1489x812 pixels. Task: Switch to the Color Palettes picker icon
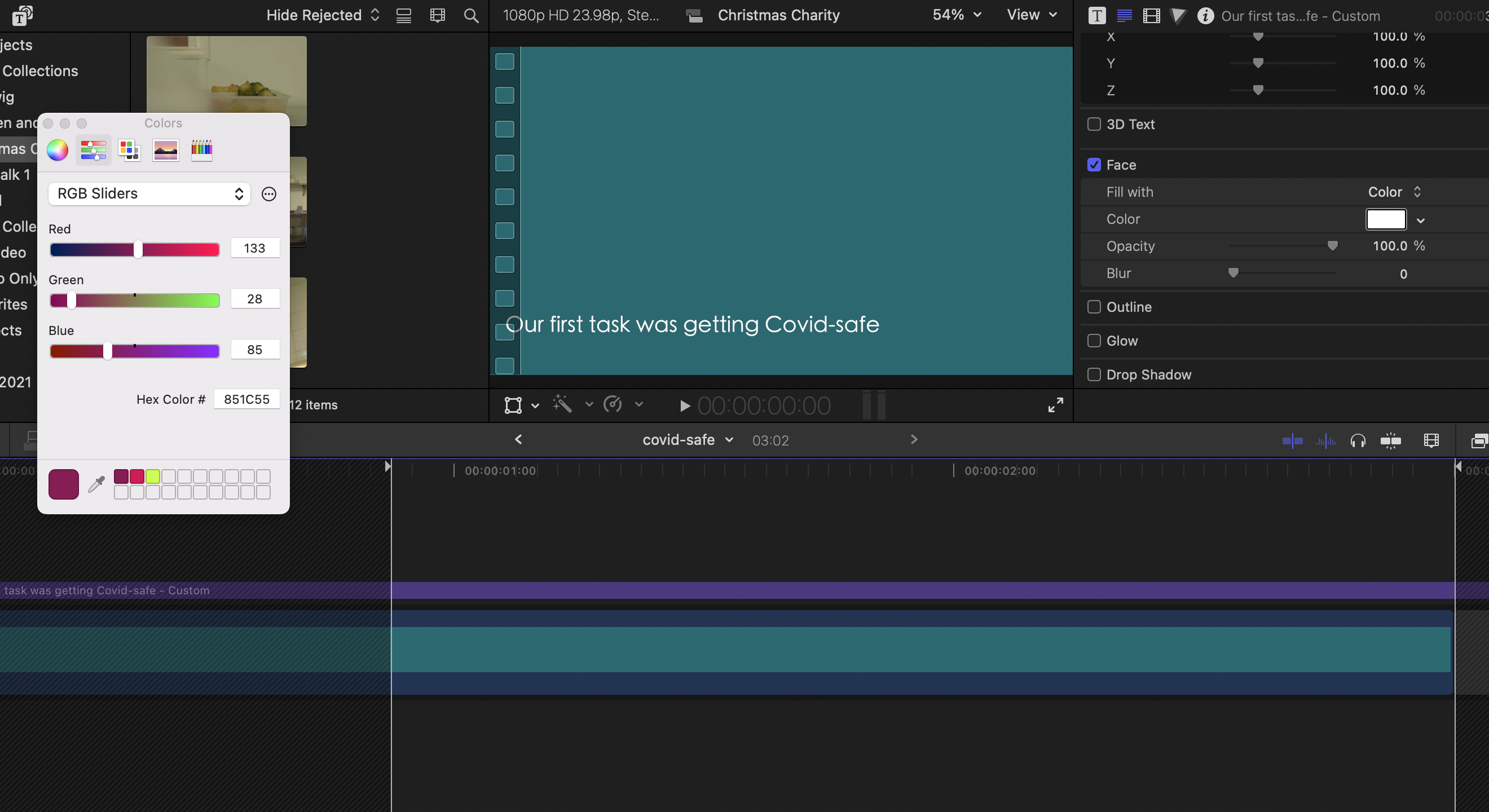(129, 150)
